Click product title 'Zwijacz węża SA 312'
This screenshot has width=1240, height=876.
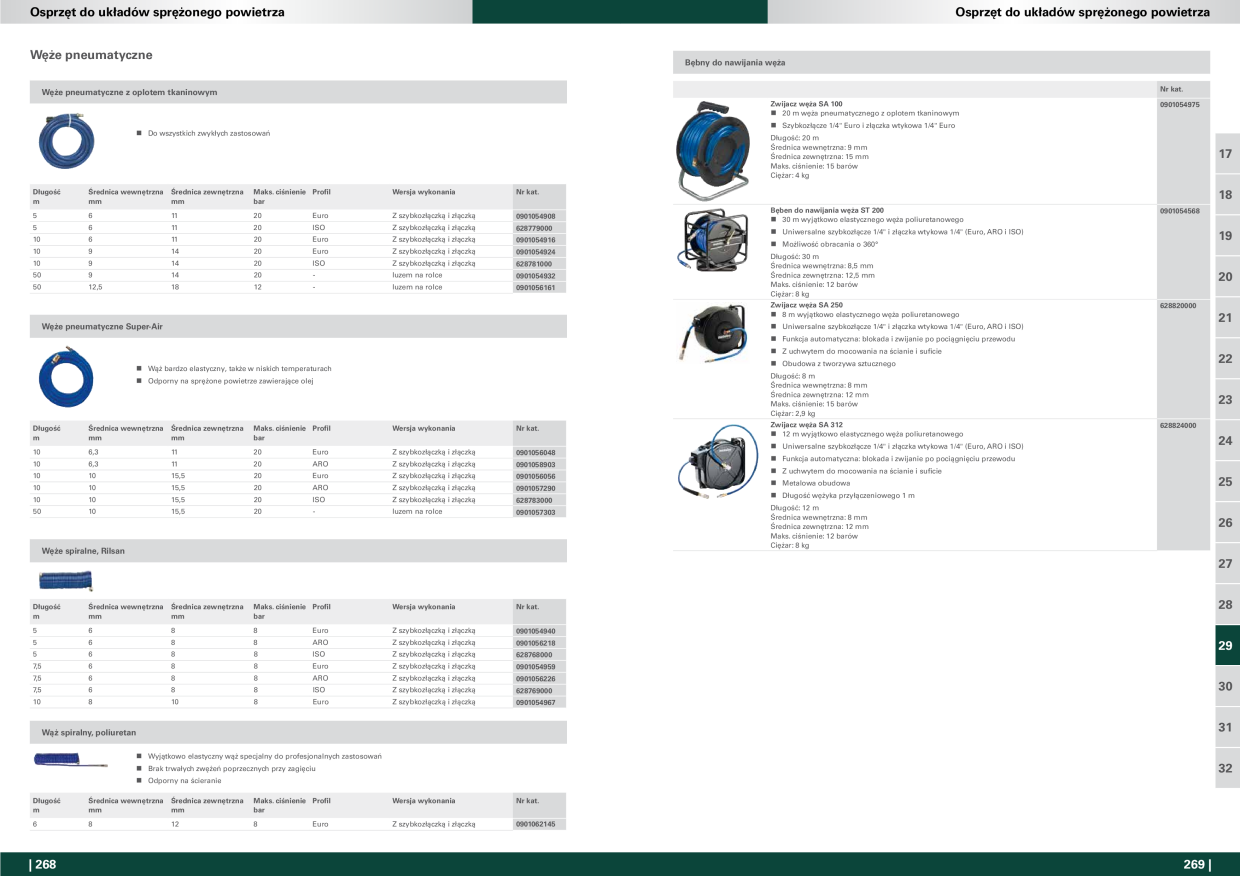click(806, 425)
